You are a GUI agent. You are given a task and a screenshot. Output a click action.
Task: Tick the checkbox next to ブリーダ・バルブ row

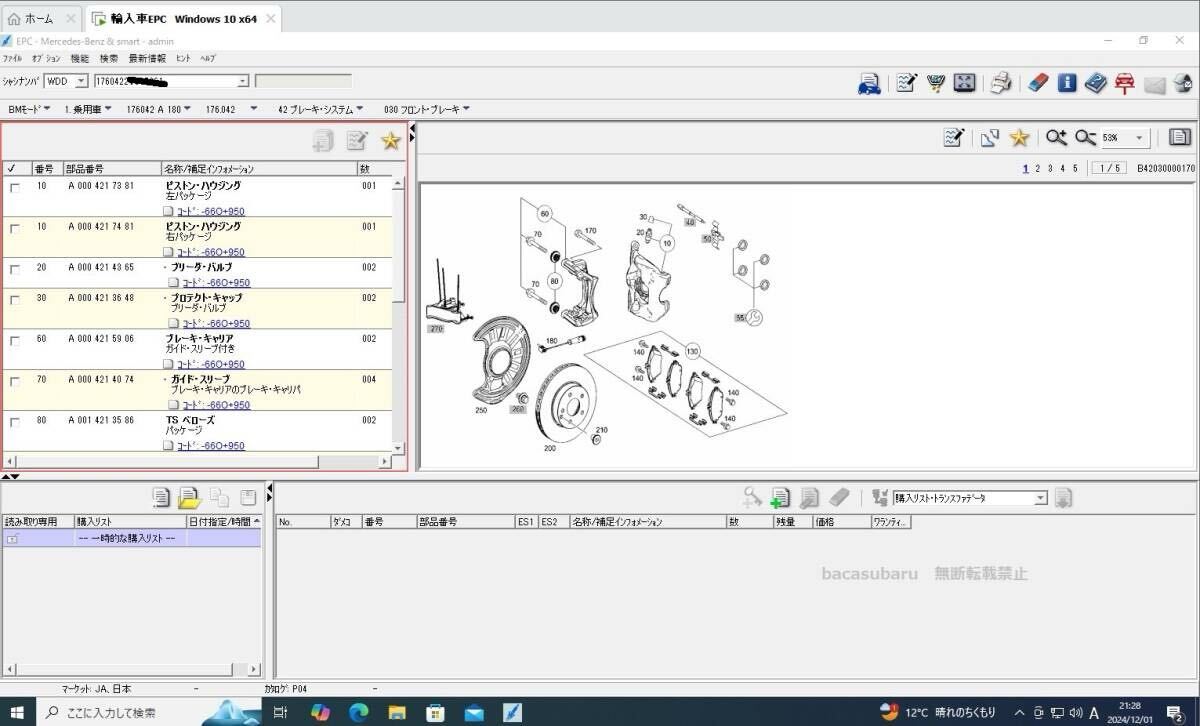click(x=15, y=268)
